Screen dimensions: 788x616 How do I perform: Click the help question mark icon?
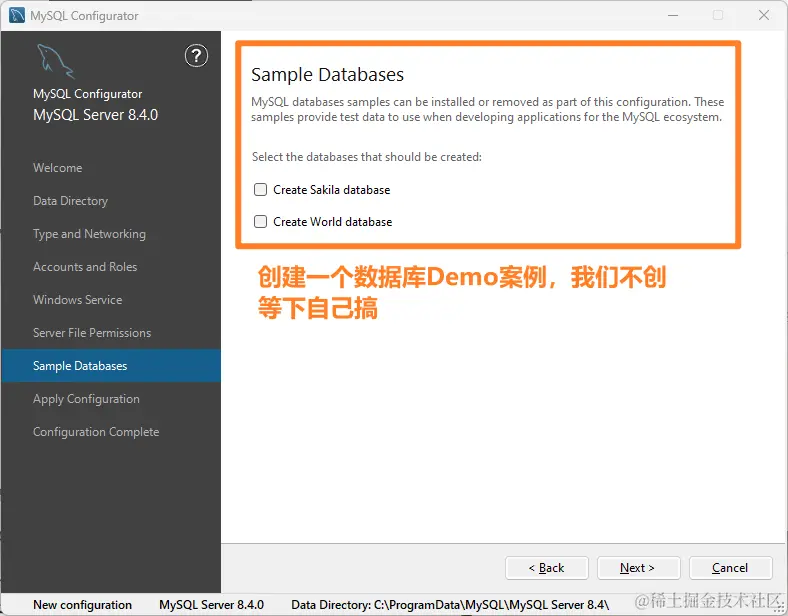196,56
